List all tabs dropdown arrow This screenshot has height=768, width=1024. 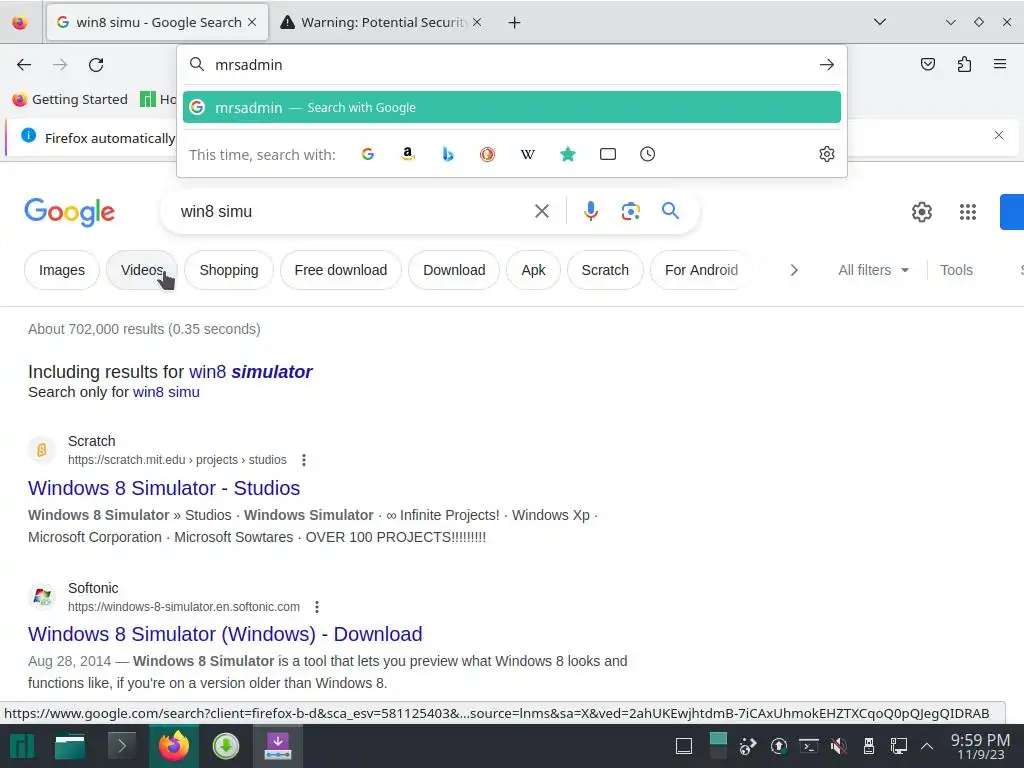(x=880, y=22)
